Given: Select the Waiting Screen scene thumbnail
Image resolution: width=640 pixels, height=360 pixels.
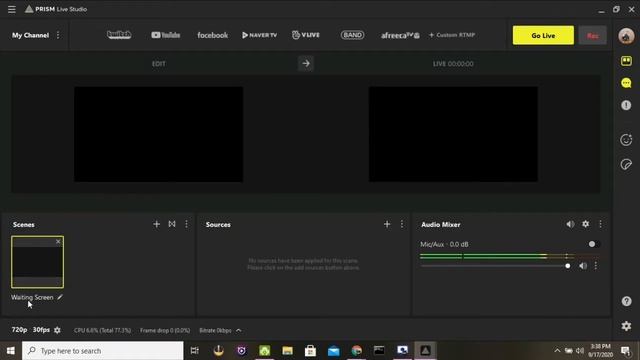Looking at the screenshot, I should tap(38, 262).
